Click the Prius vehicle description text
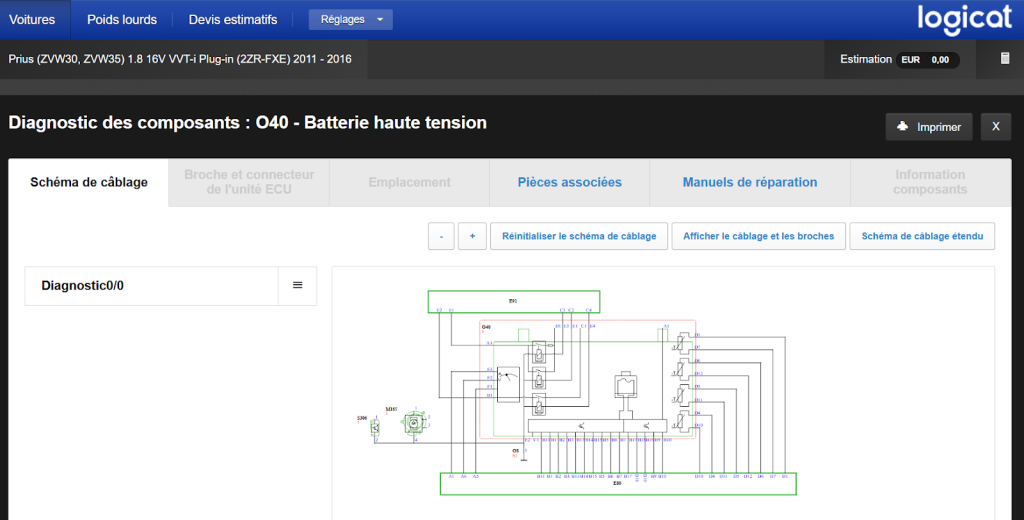The width and height of the screenshot is (1024, 520). (x=180, y=59)
